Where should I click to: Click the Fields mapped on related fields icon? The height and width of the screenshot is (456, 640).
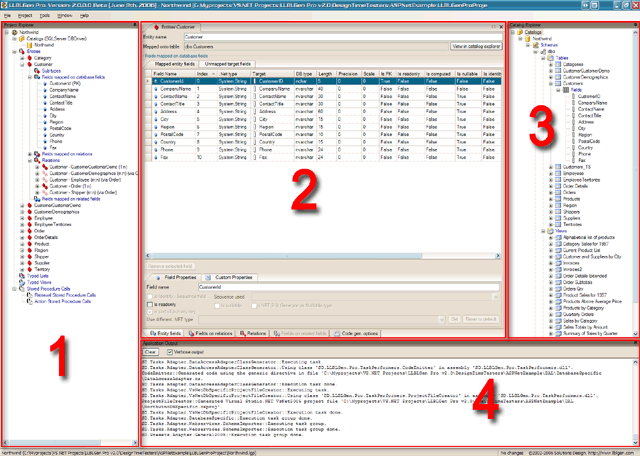pos(37,199)
